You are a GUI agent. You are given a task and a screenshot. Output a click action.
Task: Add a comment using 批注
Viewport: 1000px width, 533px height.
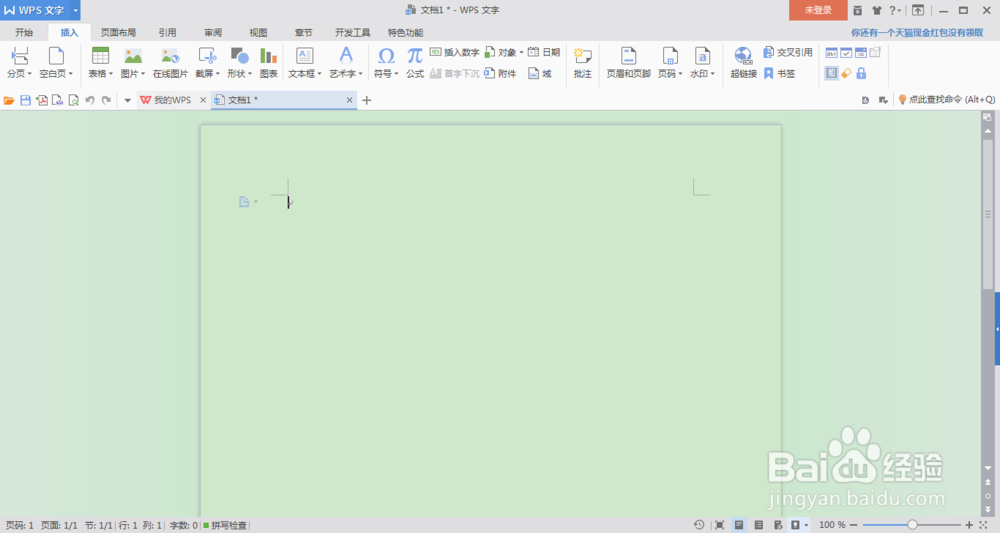coord(582,62)
